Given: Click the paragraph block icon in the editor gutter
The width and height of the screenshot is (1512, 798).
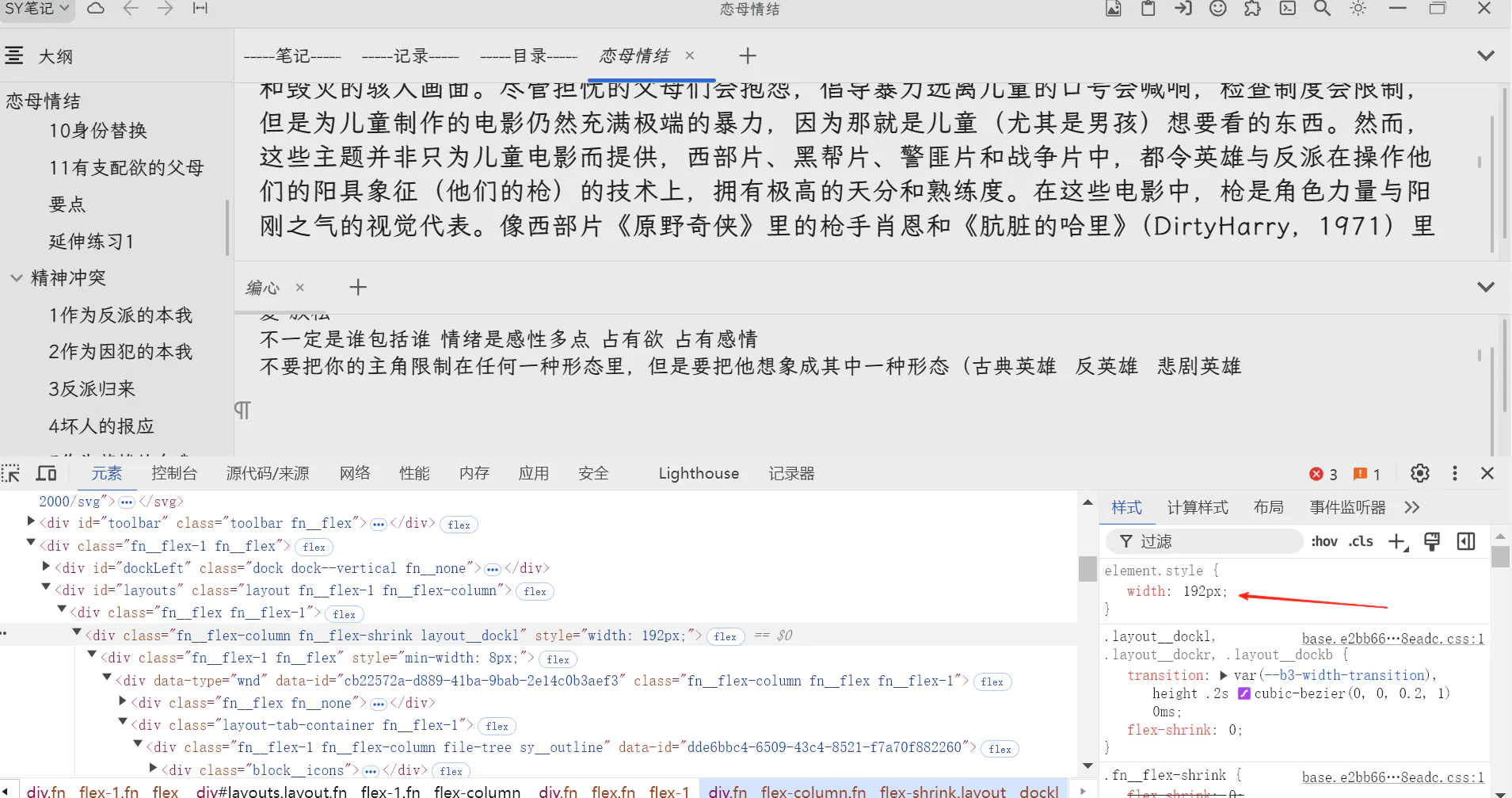Looking at the screenshot, I should click(242, 410).
